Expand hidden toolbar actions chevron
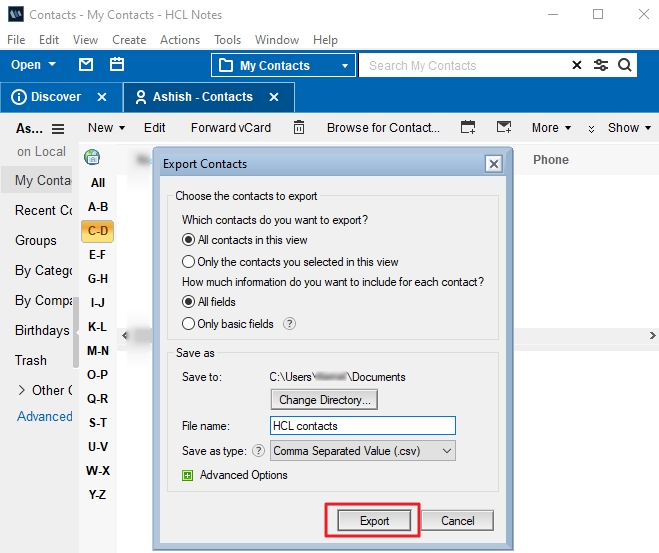The width and height of the screenshot is (659, 553). tap(591, 129)
